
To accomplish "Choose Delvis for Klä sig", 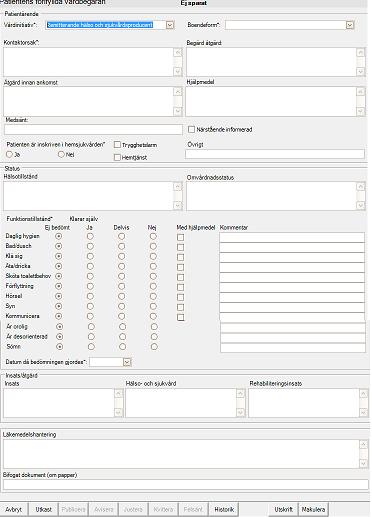I will pyautogui.click(x=122, y=256).
